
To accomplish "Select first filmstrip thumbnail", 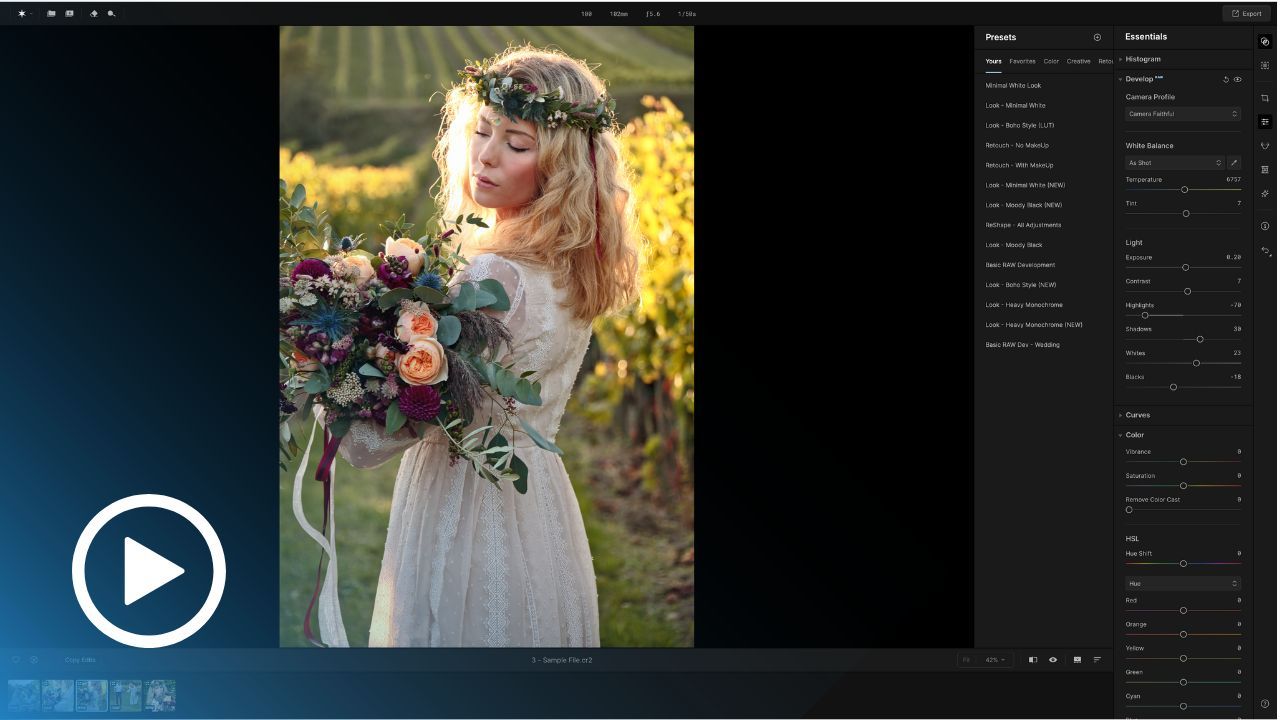I will (24, 696).
